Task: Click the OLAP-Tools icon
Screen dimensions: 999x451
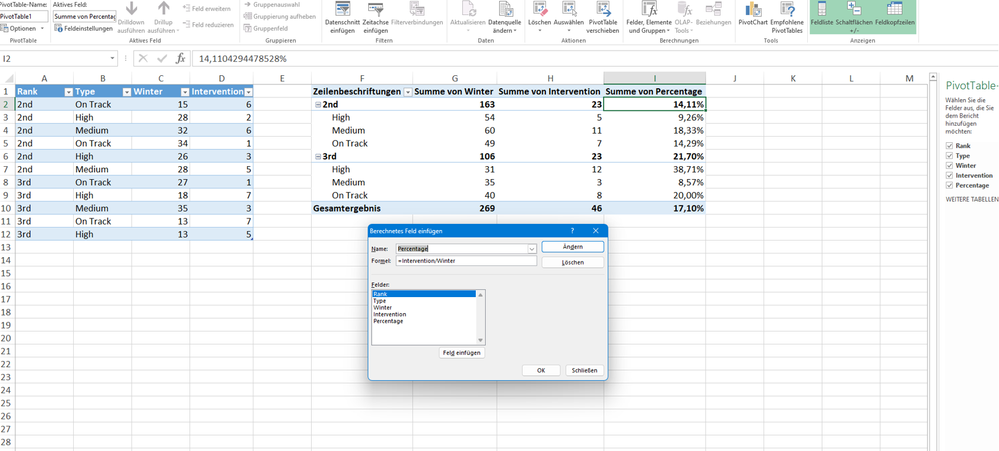Action: 683,9
